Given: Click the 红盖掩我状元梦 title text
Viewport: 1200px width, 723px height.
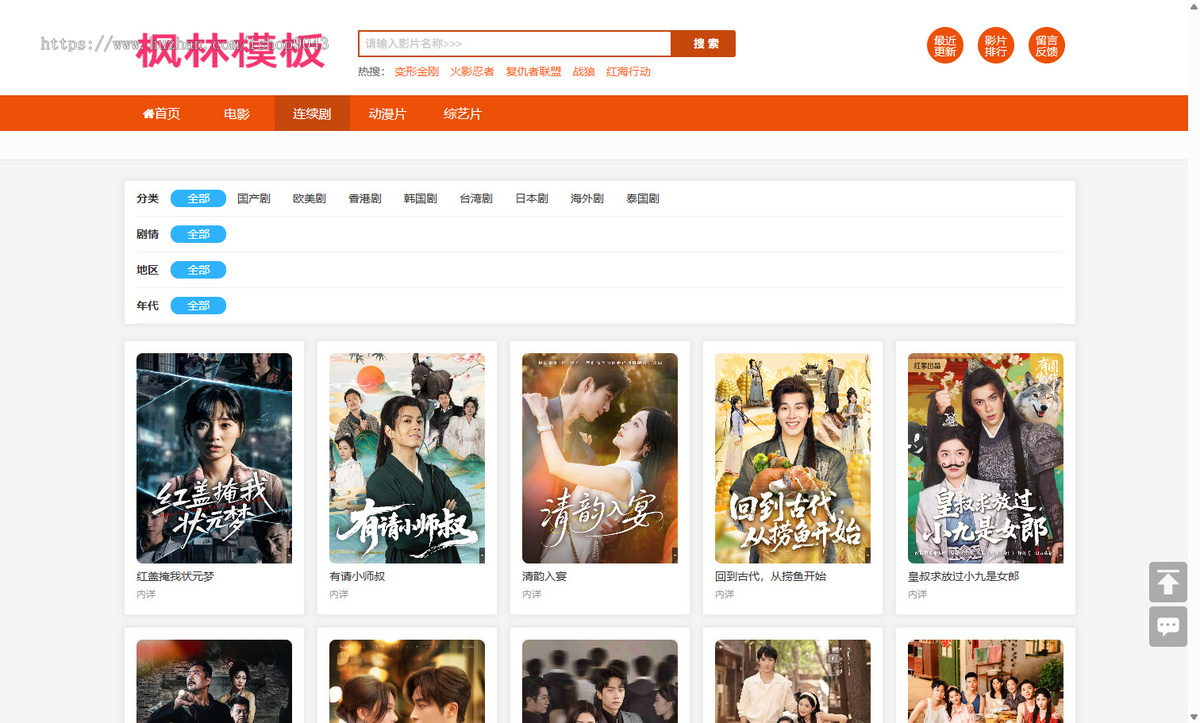Looking at the screenshot, I should [x=175, y=577].
